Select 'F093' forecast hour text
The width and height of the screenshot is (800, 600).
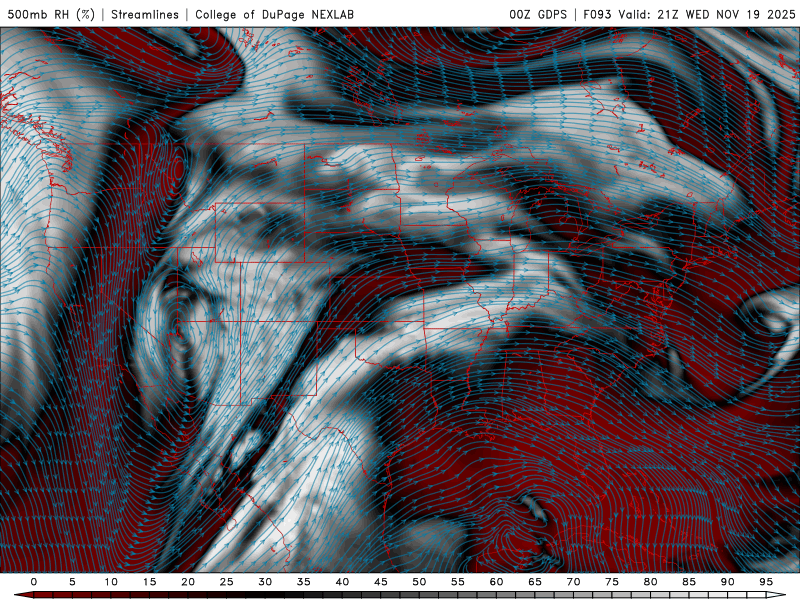pyautogui.click(x=597, y=14)
